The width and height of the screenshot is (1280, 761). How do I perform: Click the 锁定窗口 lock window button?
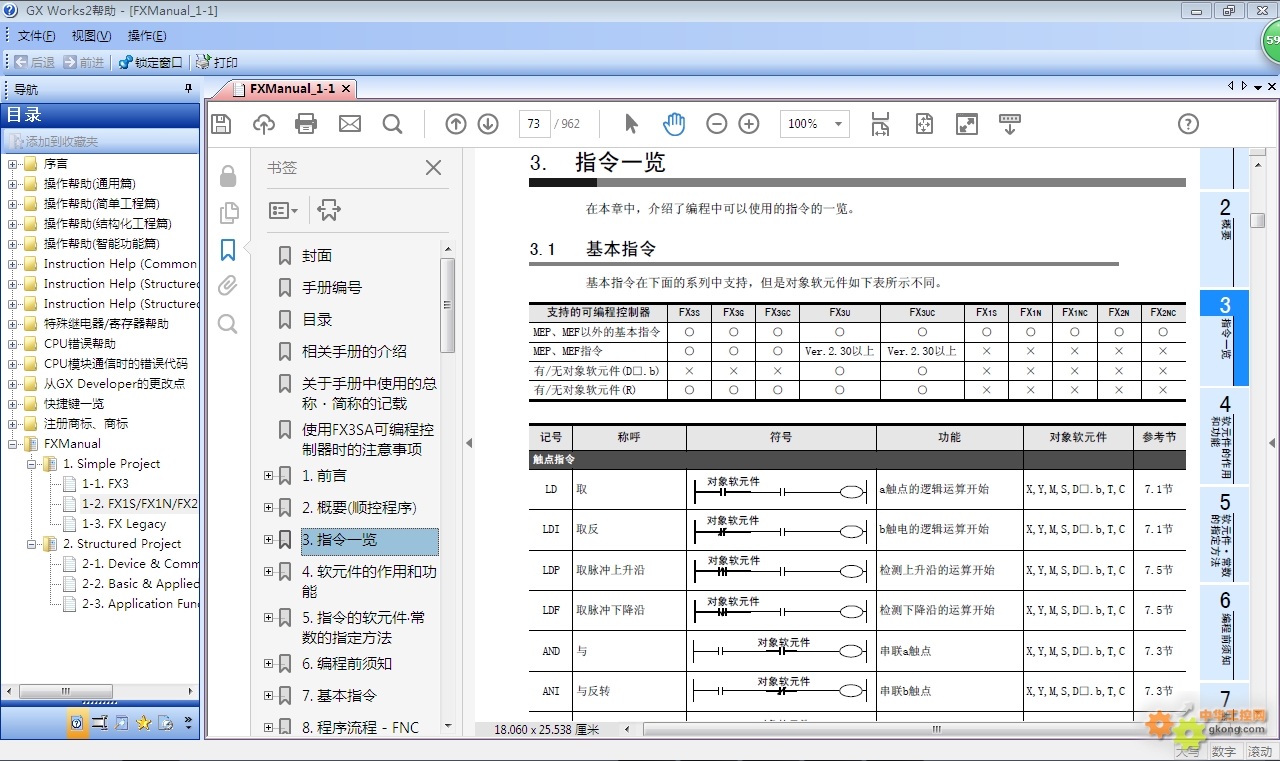coord(151,62)
